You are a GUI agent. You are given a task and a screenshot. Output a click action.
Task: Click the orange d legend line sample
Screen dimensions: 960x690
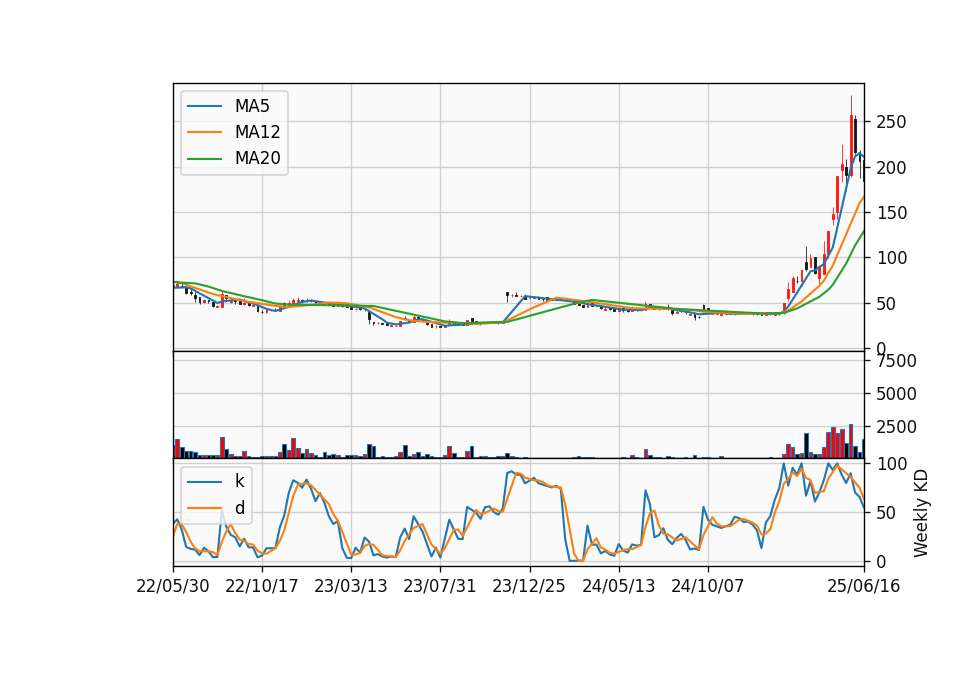[204, 508]
